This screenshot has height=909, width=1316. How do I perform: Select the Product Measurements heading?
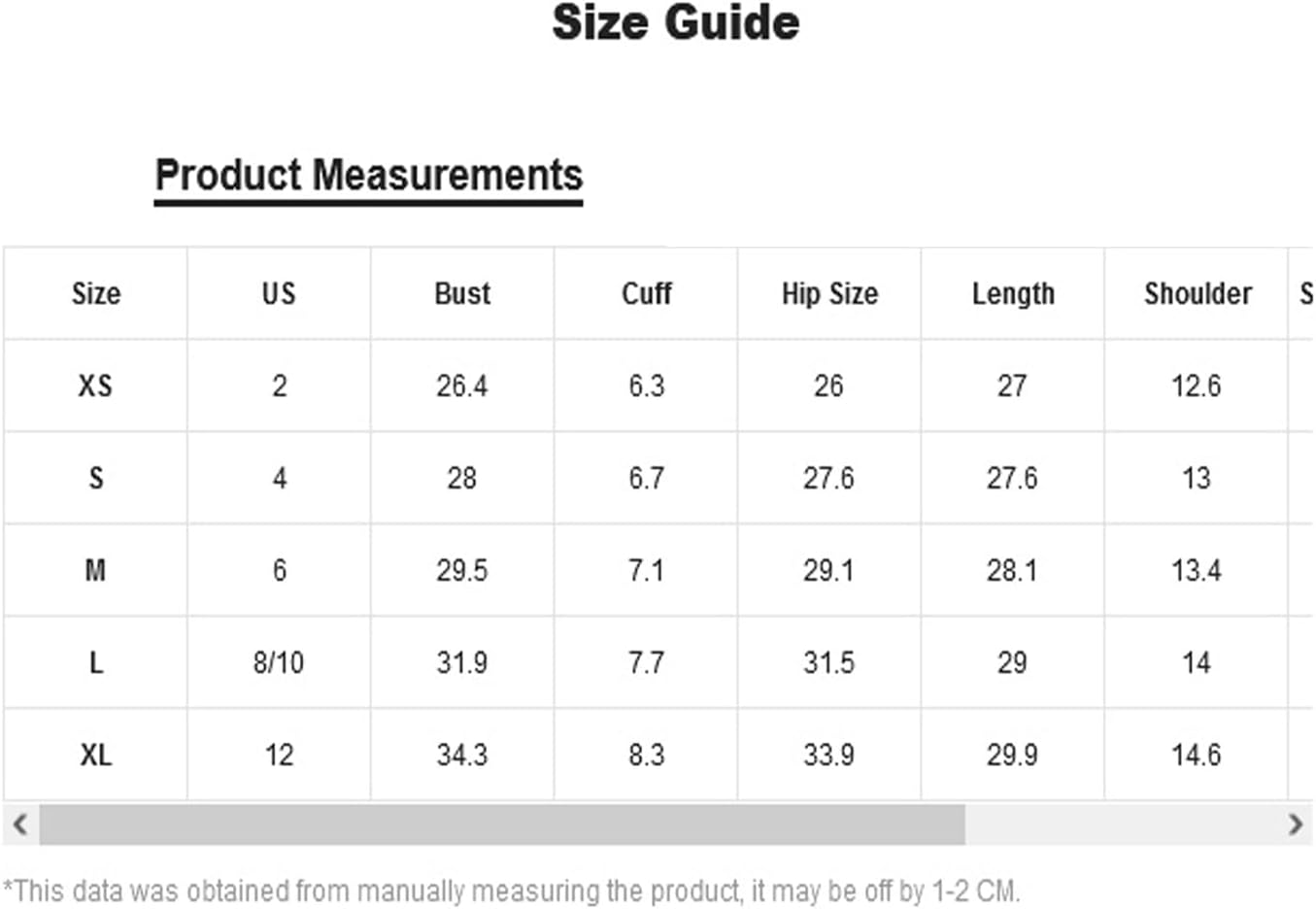coord(368,176)
